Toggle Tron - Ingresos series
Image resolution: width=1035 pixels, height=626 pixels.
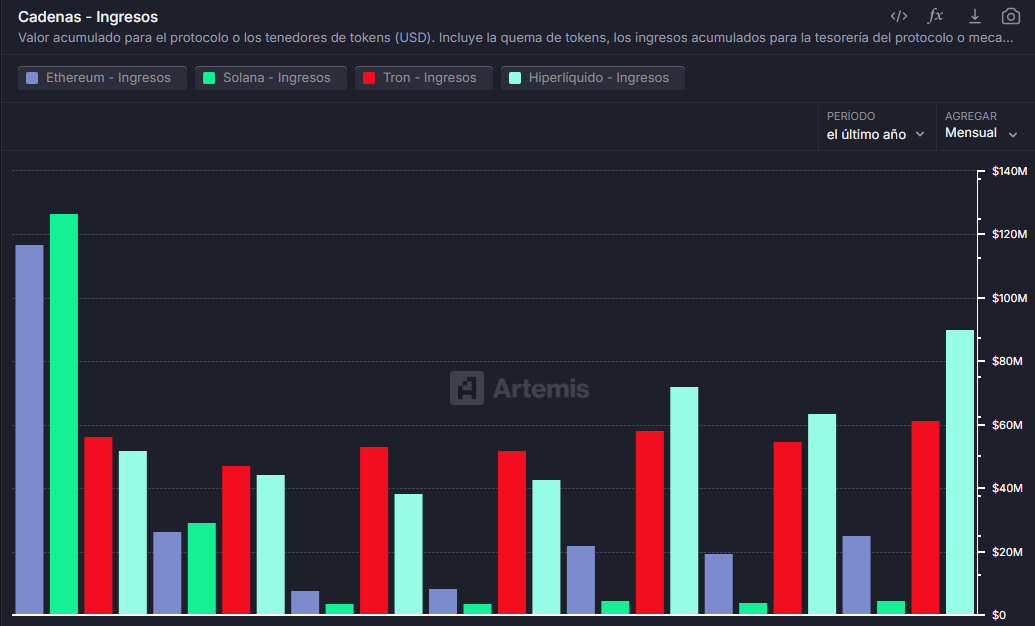[424, 78]
